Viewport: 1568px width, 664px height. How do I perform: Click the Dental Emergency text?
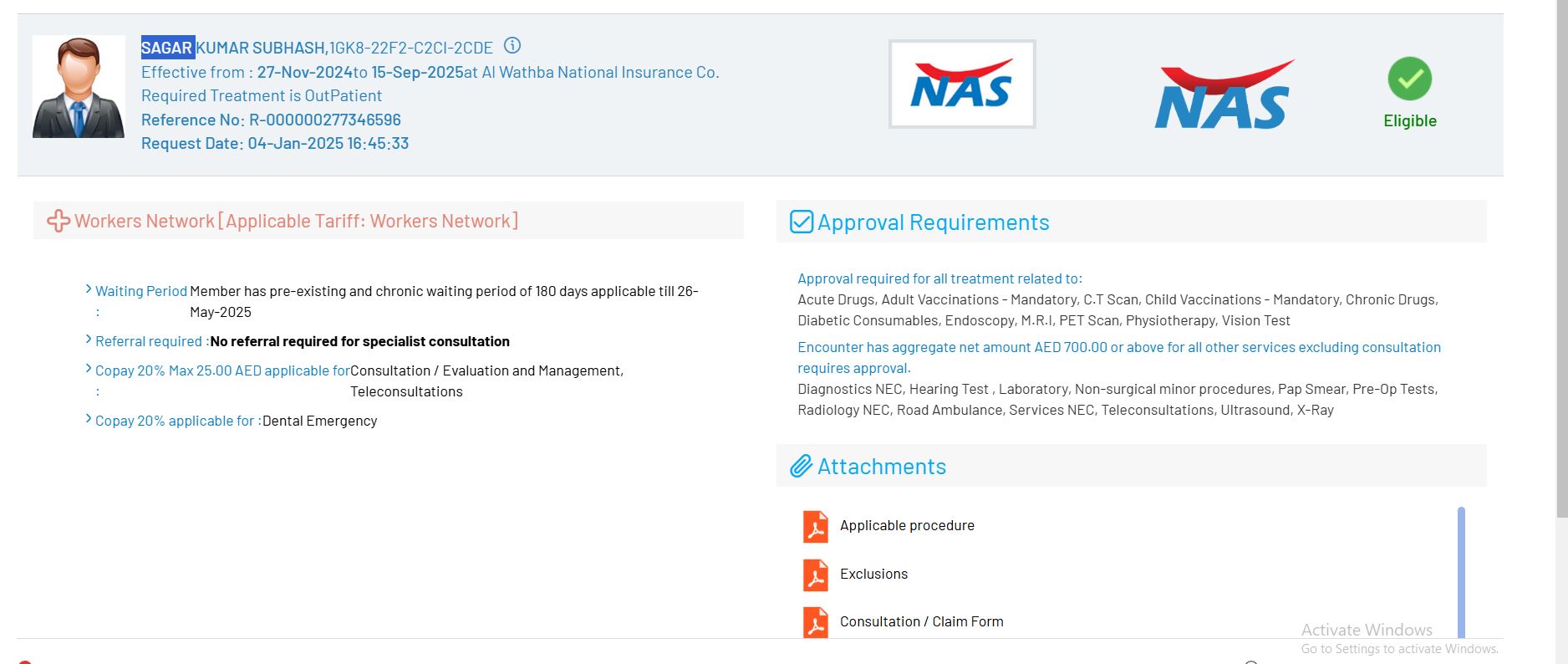319,421
